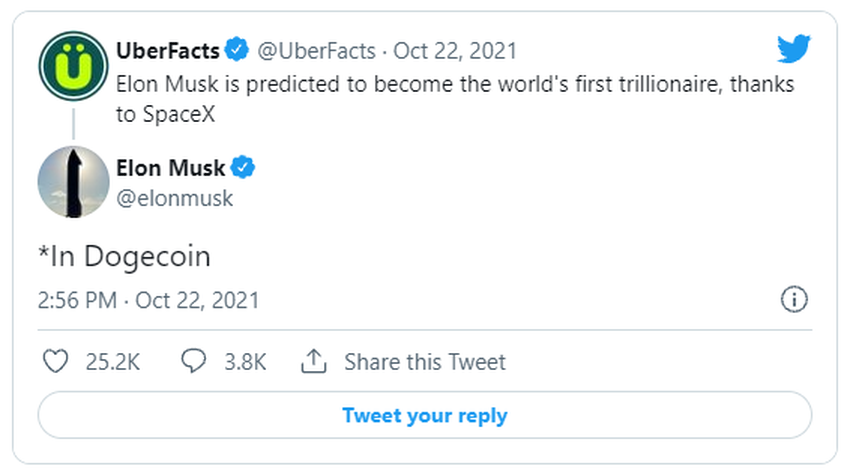850x475 pixels.
Task: Click the @UberFacts handle
Action: click(x=318, y=49)
